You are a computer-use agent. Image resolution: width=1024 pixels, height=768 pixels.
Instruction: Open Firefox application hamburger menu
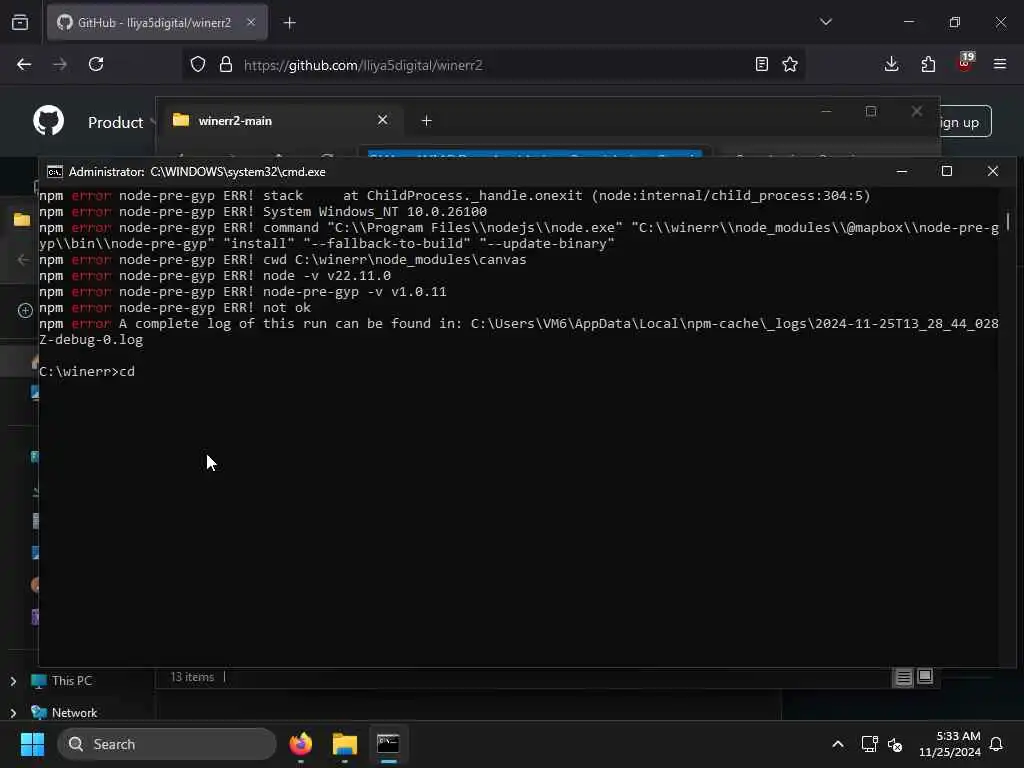tap(1000, 65)
